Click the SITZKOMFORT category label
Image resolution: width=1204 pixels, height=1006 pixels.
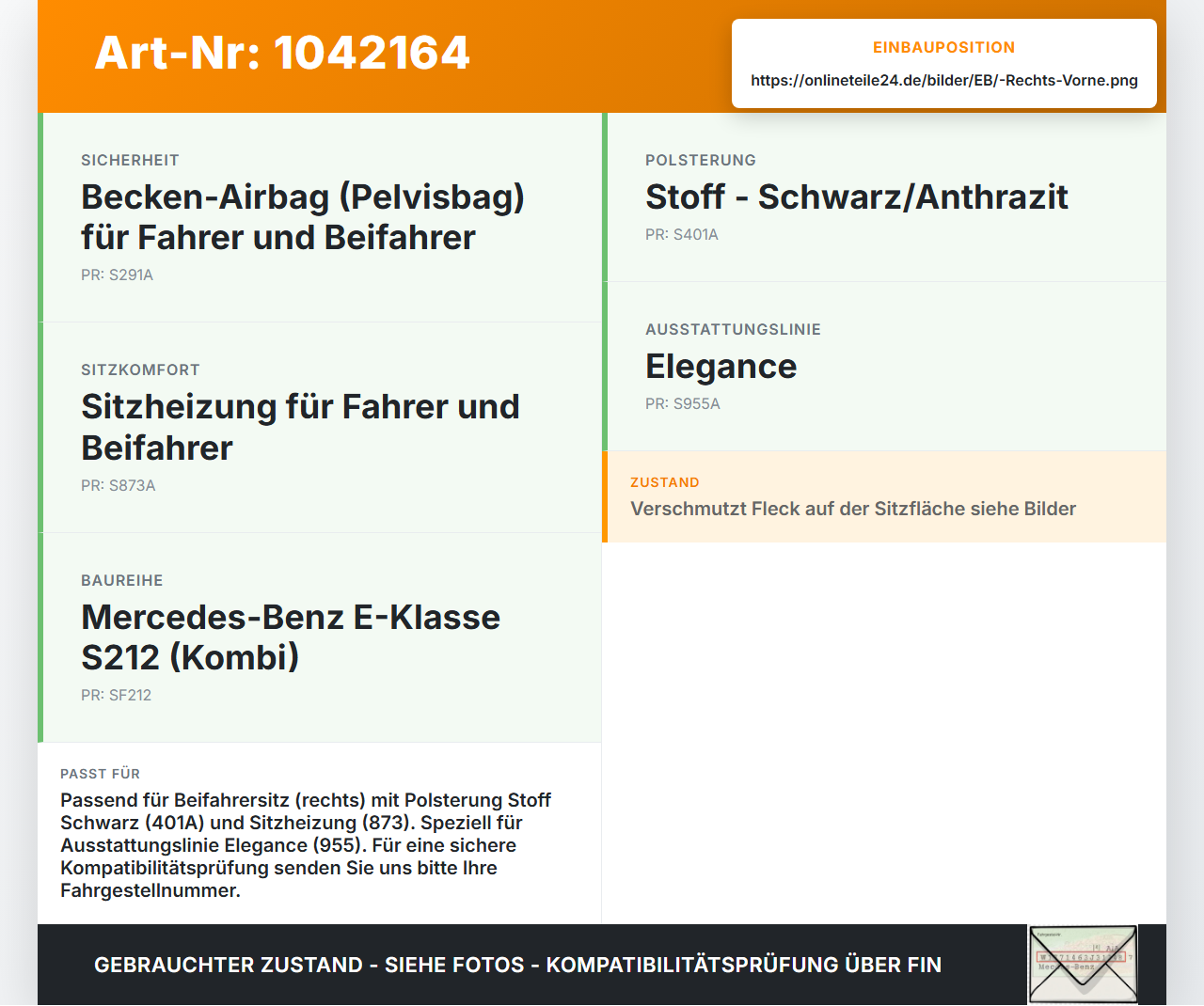[140, 369]
